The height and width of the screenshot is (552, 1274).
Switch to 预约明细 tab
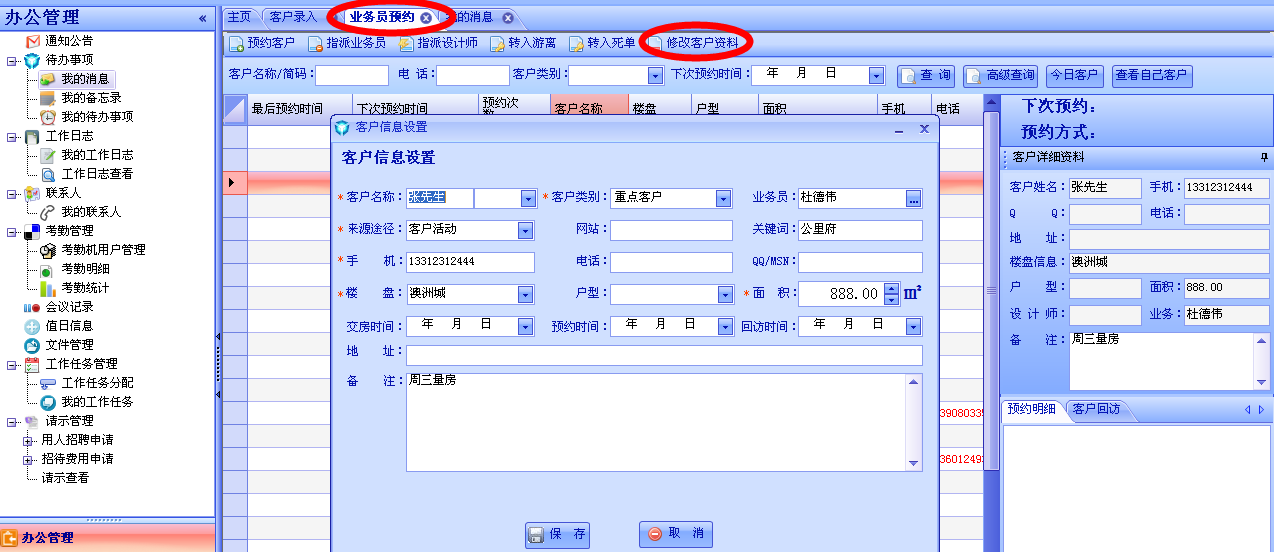pos(1031,409)
